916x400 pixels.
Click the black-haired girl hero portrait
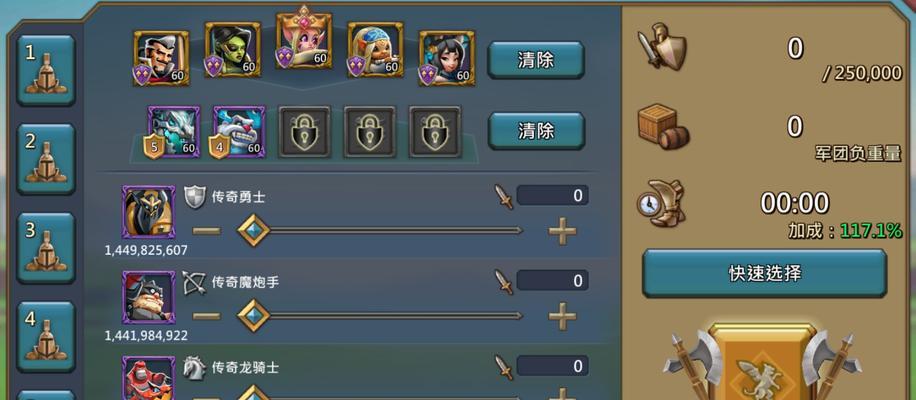pos(447,58)
